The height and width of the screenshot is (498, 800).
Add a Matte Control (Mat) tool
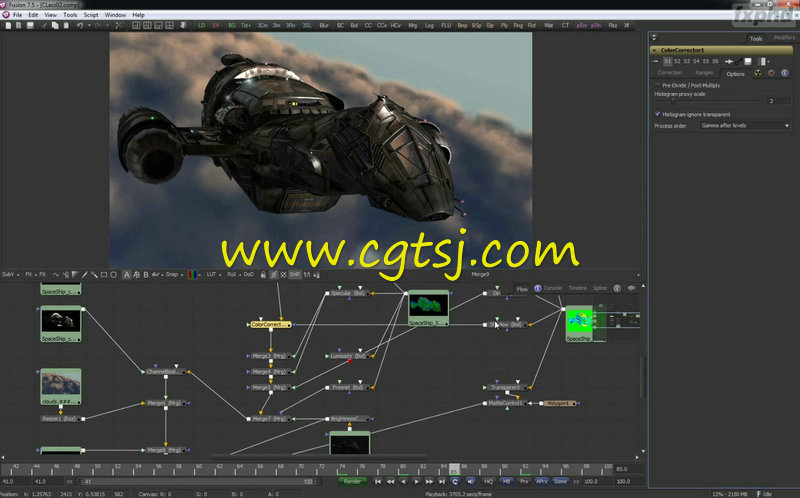click(x=548, y=26)
